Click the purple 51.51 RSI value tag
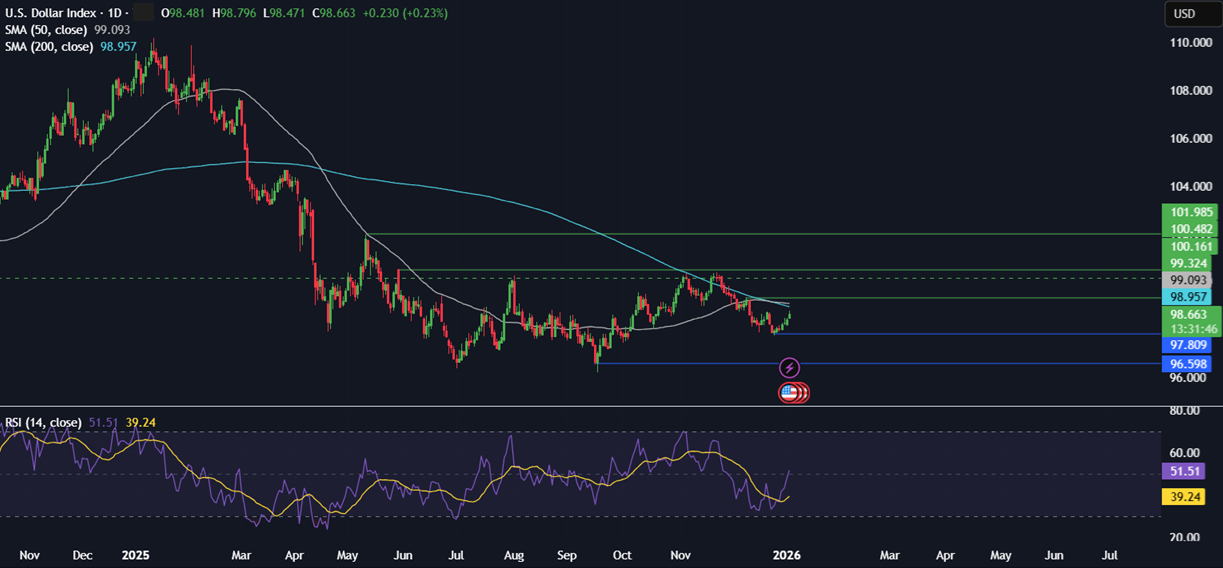This screenshot has height=568, width=1223. [x=1186, y=470]
